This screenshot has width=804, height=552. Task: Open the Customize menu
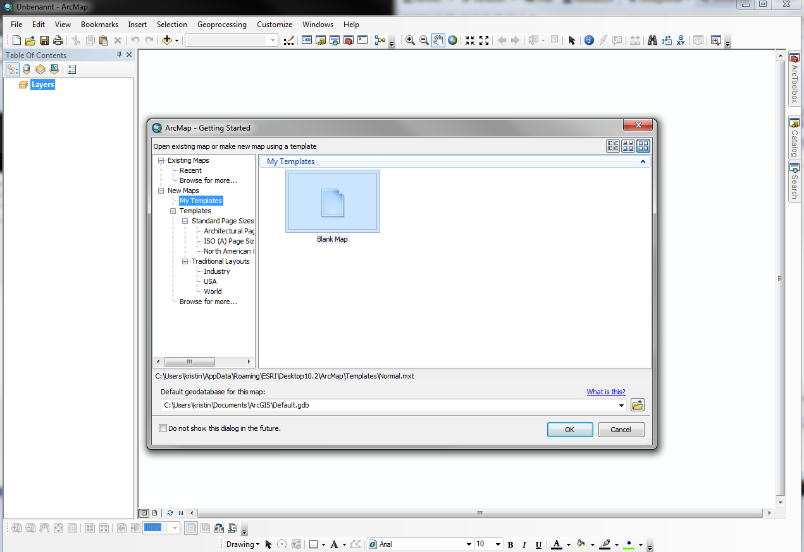(x=274, y=24)
